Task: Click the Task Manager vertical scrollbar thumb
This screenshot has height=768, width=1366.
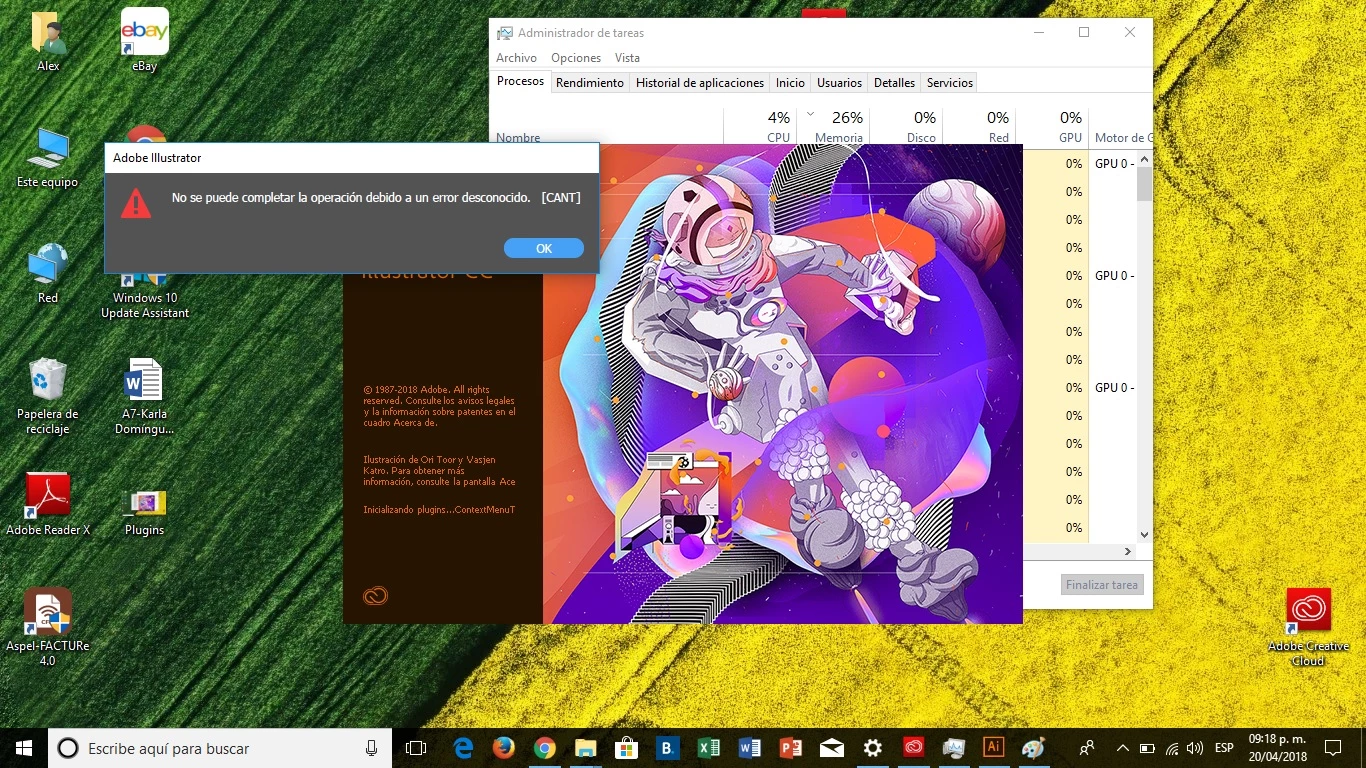Action: point(1145,184)
